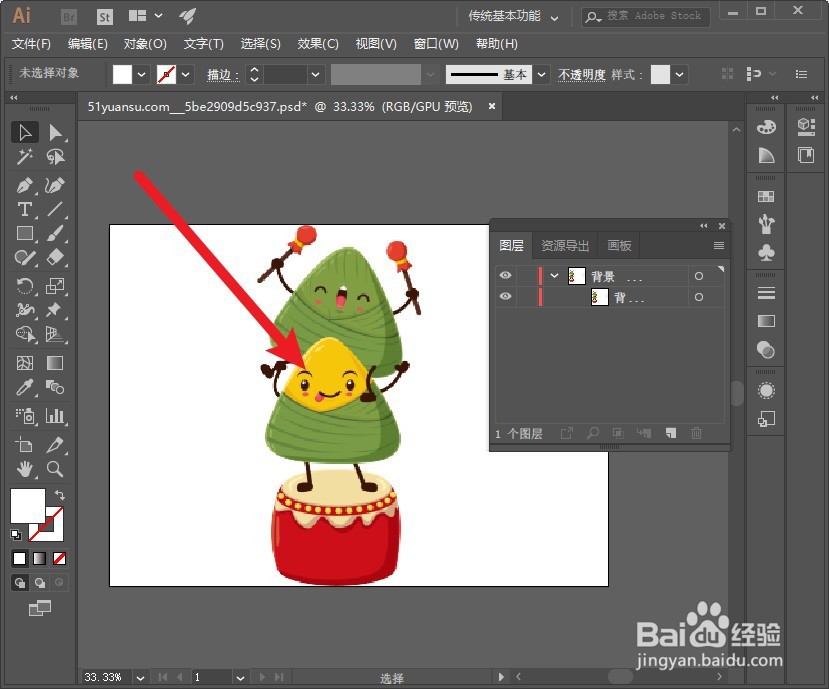Screen dimensions: 829x689
Task: Pick the Type tool
Action: (24, 209)
